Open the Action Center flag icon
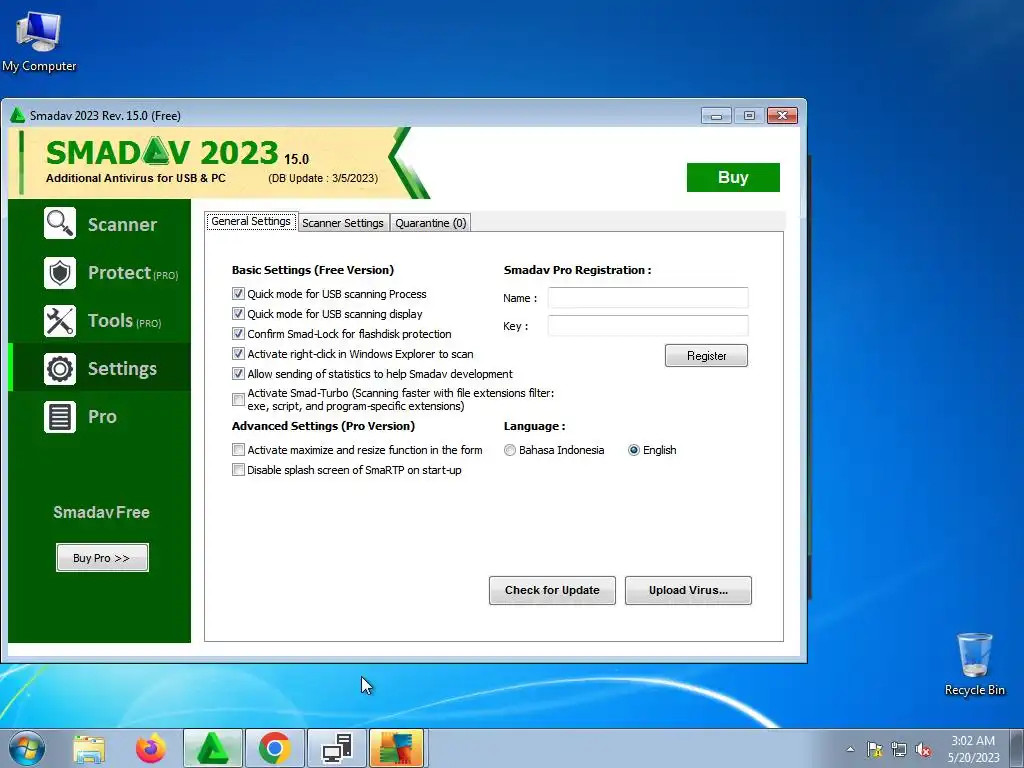Screen dimensions: 1024x768 point(874,749)
